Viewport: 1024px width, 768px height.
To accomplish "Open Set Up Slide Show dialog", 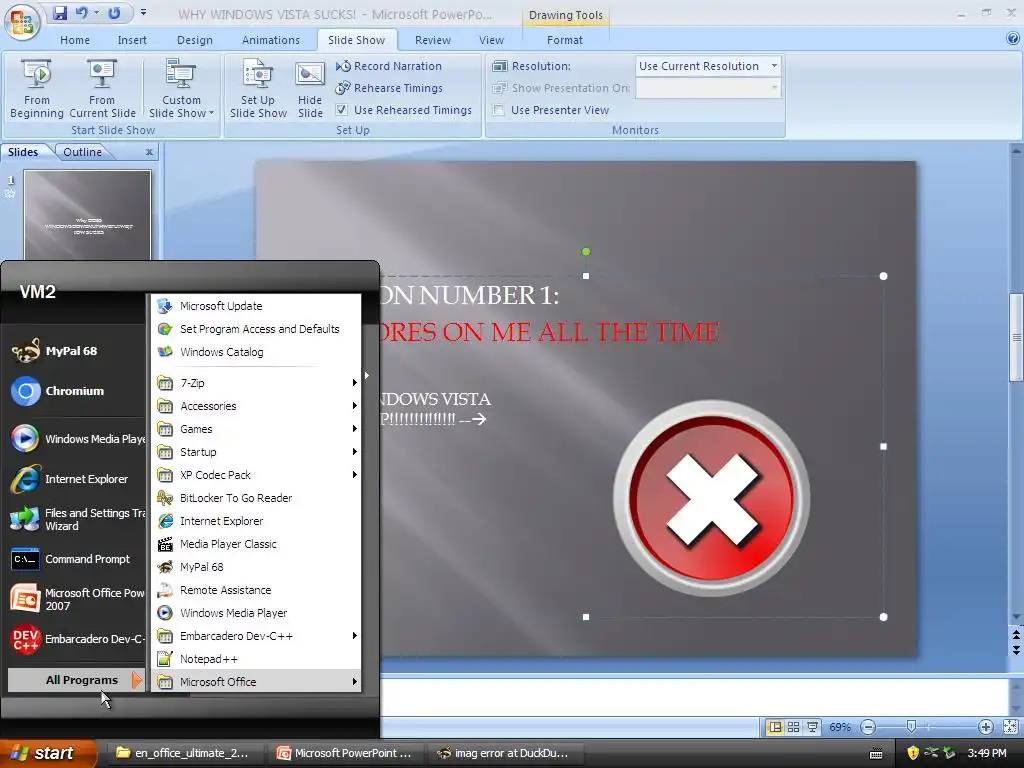I will (x=258, y=89).
